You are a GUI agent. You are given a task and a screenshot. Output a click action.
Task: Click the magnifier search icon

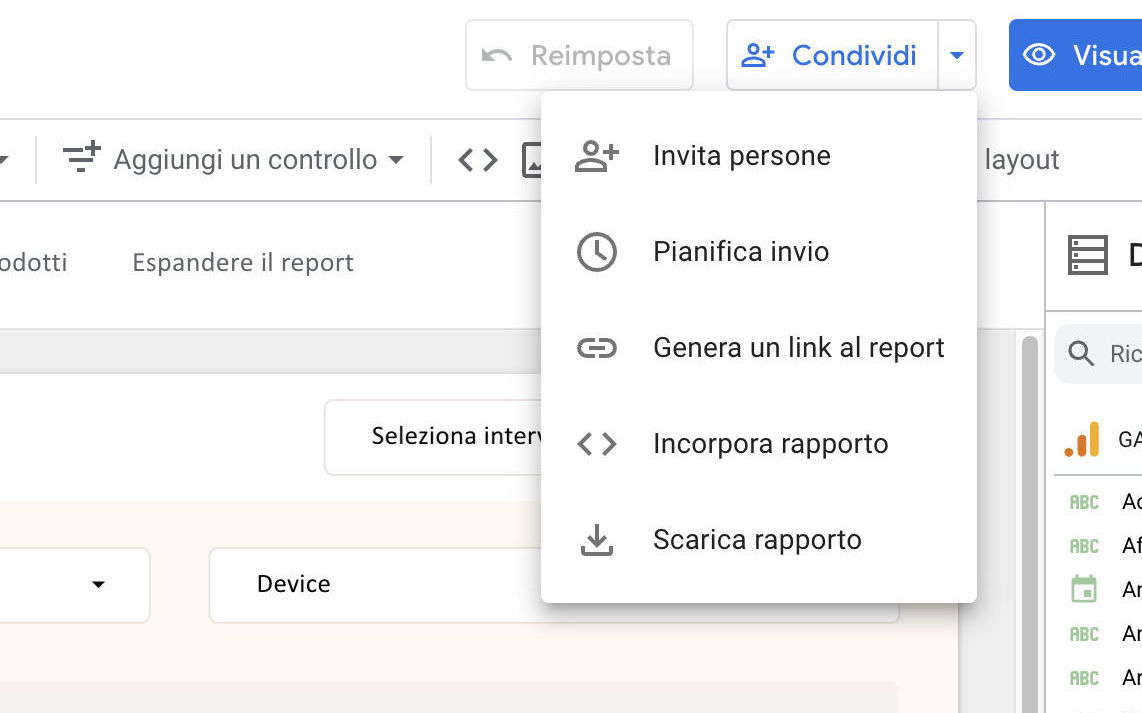pos(1081,354)
